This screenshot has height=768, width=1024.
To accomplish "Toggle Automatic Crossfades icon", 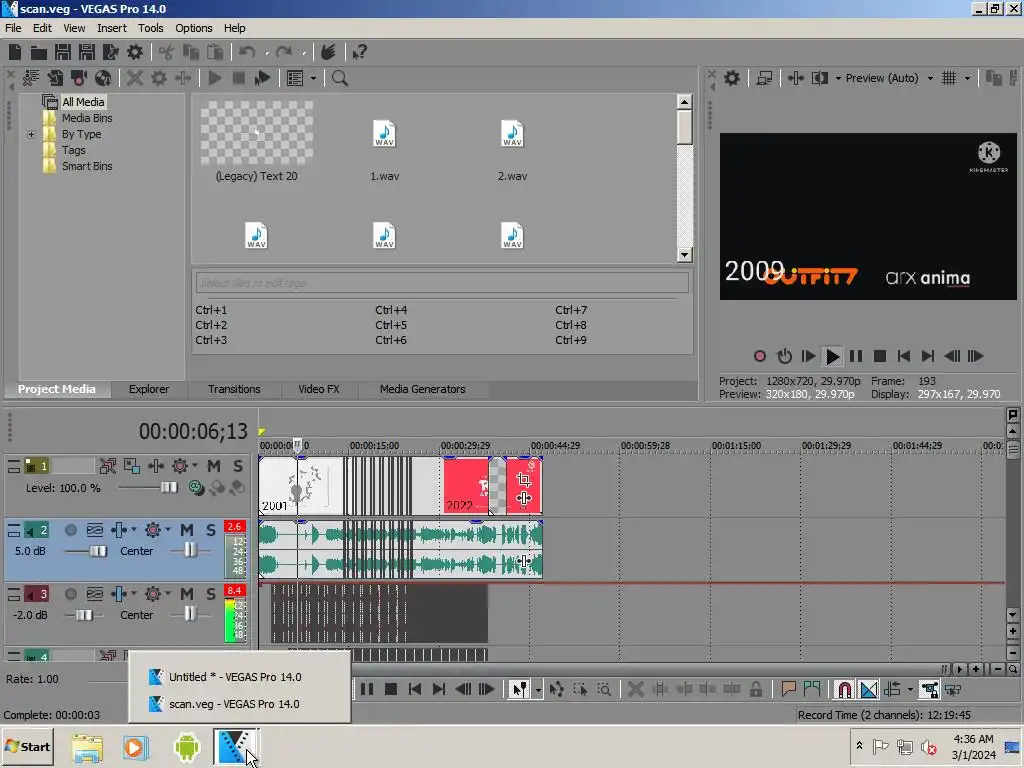I will point(869,689).
